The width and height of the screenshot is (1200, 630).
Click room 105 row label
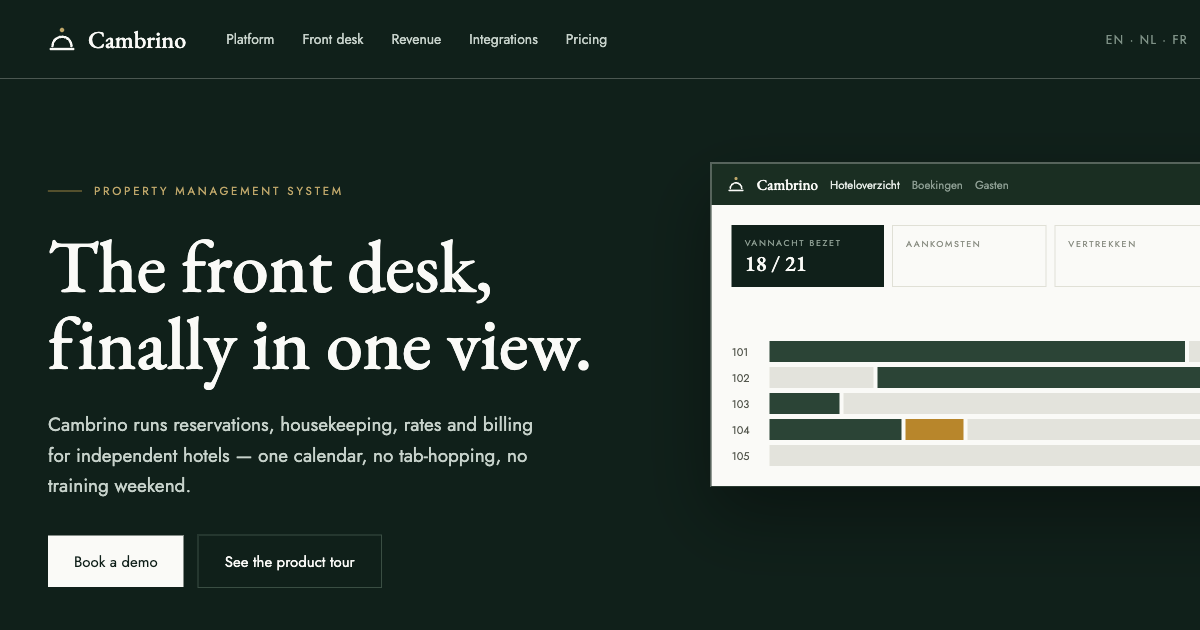(x=740, y=456)
